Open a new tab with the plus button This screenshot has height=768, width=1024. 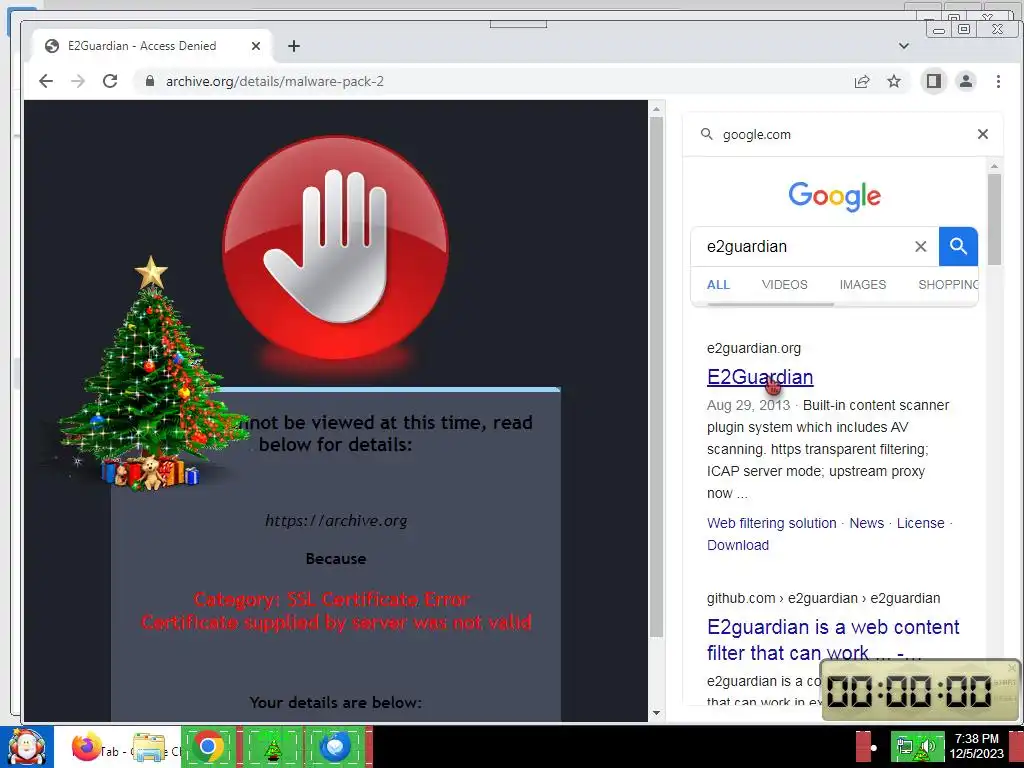(294, 46)
